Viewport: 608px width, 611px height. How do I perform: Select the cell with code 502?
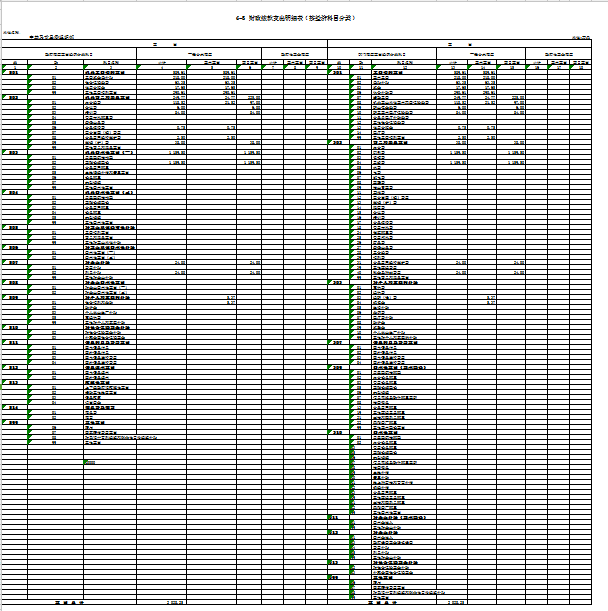click(x=14, y=97)
